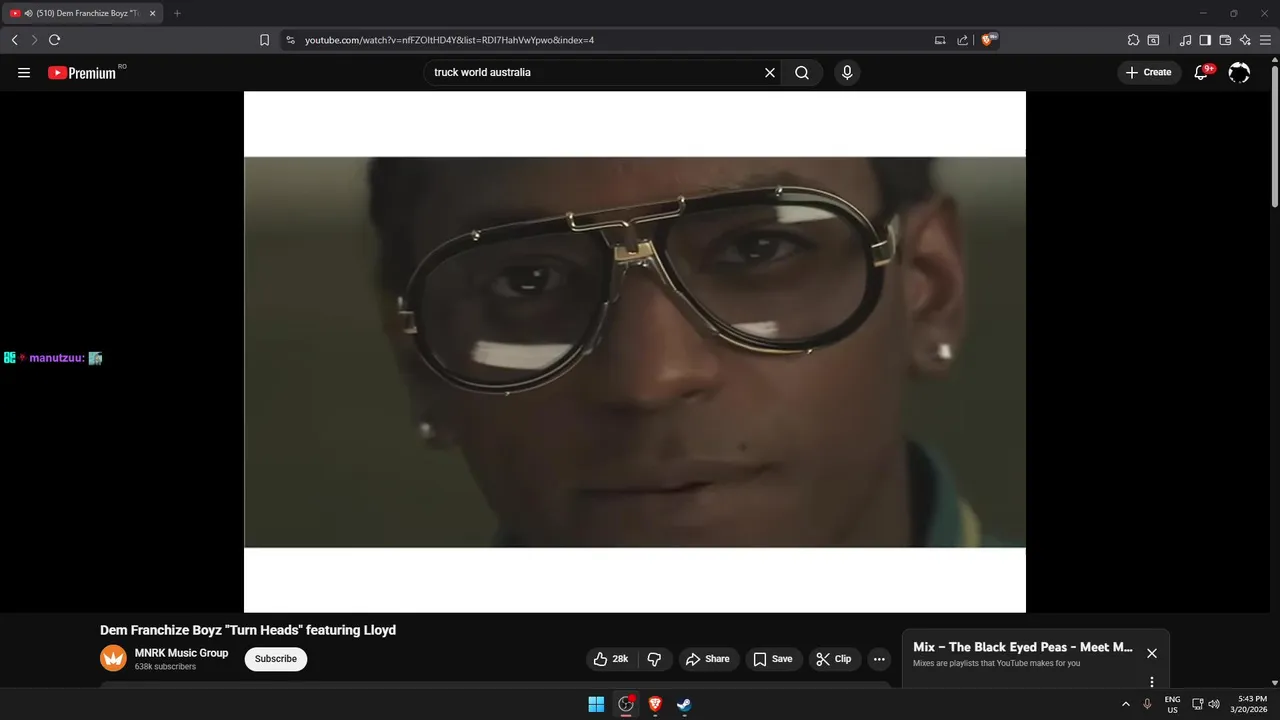Toggle the browser sidebar panel

(1205, 40)
